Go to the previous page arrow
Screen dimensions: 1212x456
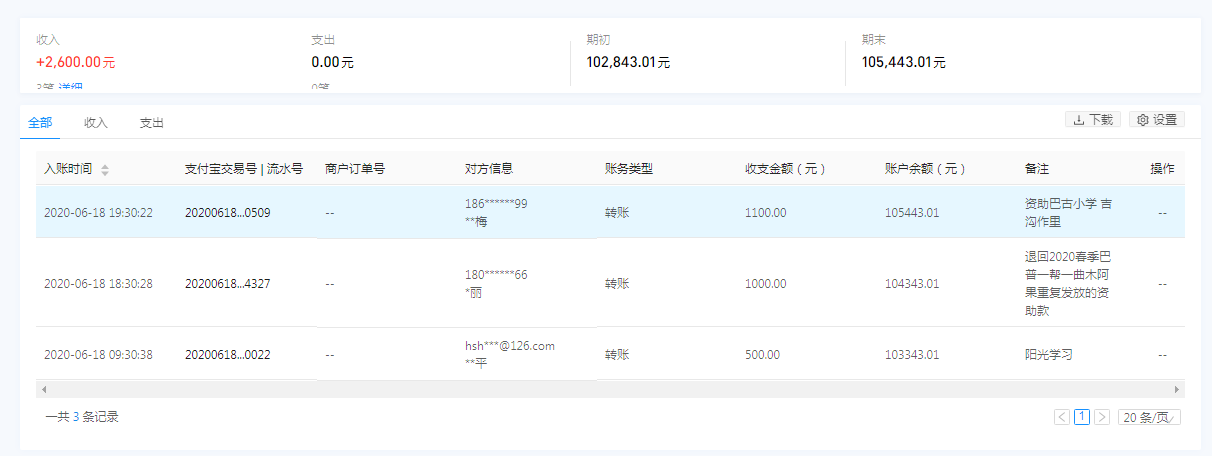pos(1062,417)
